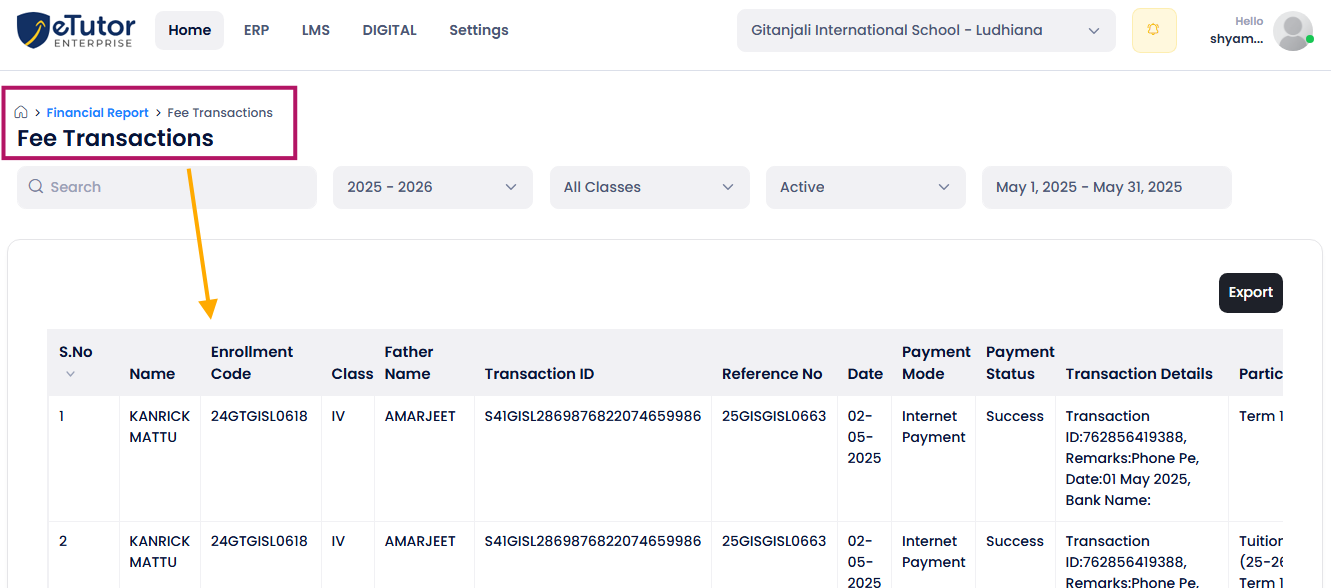Click the home icon in breadcrumb

coord(21,112)
